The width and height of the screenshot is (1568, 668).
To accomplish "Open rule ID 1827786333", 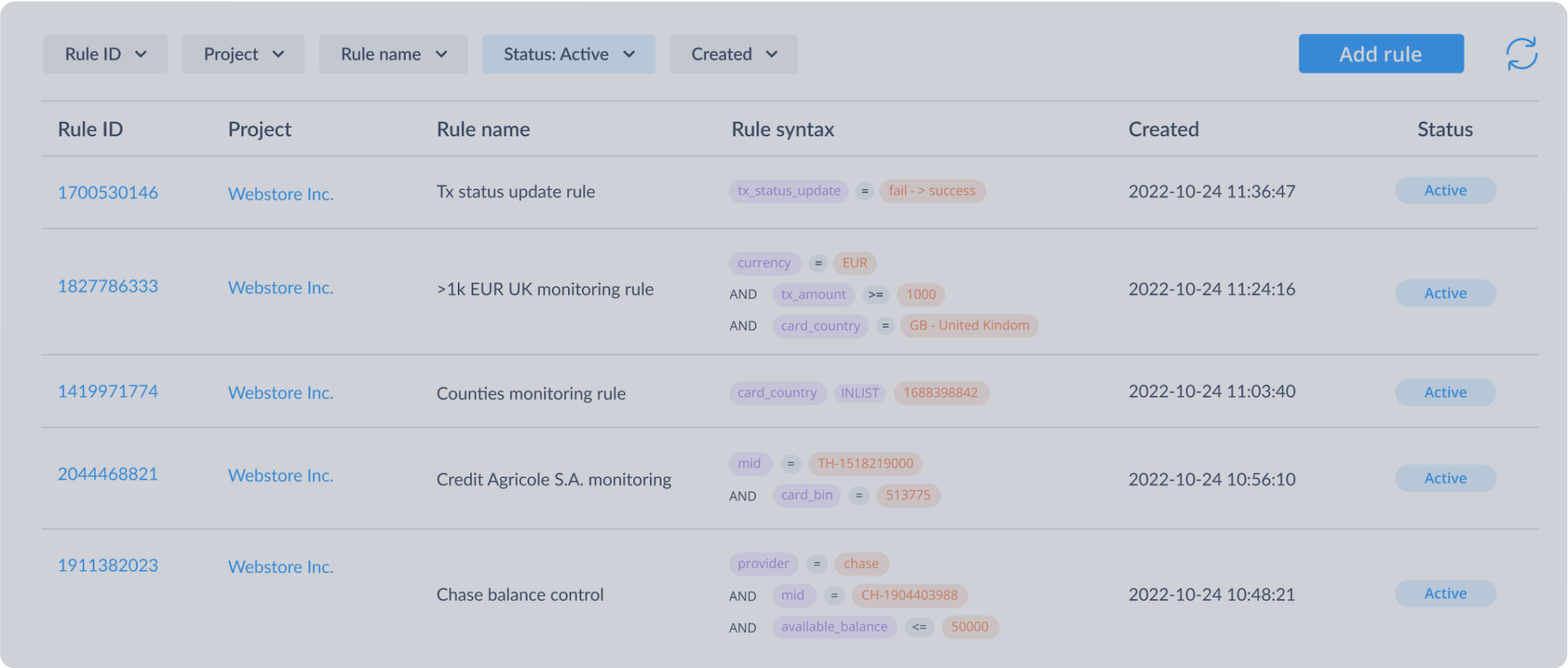I will 108,287.
